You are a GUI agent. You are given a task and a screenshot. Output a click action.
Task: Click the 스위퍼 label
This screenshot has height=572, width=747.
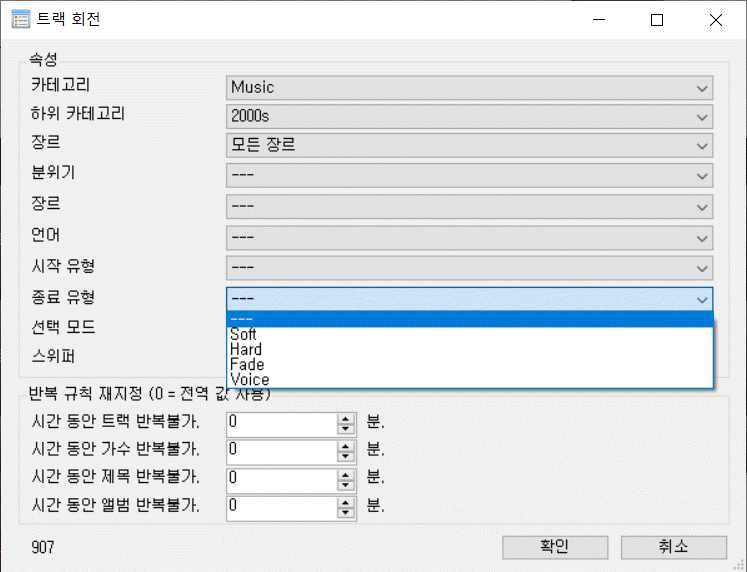[53, 356]
